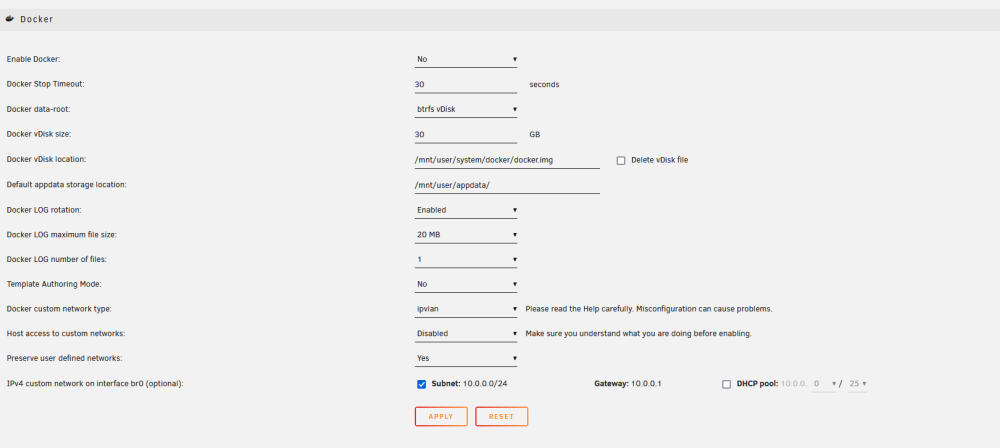This screenshot has width=1000, height=448.
Task: Open the Enable Docker dropdown
Action: (466, 59)
